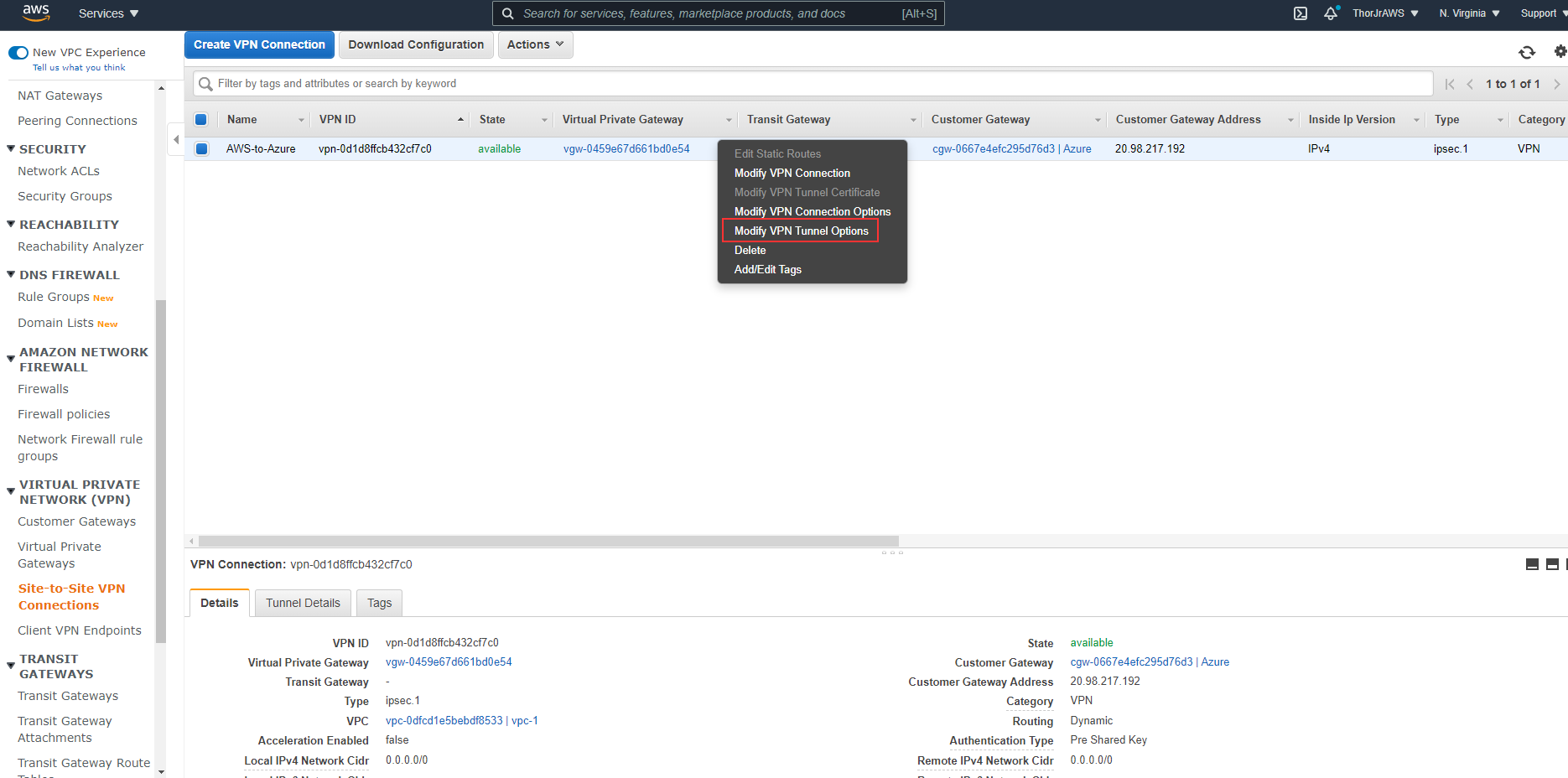The width and height of the screenshot is (1568, 778).
Task: Open Security Groups in sidebar
Action: tap(65, 196)
